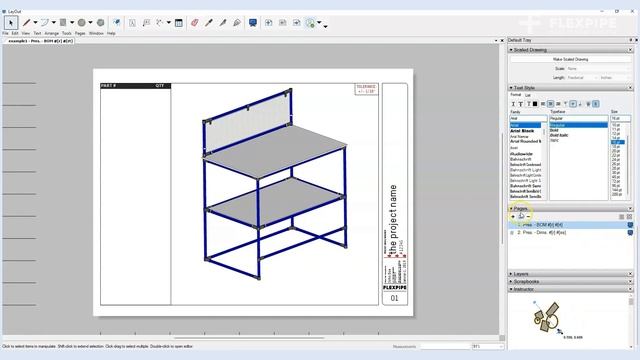
Task: Click the black text color swatch
Action: 535,104
